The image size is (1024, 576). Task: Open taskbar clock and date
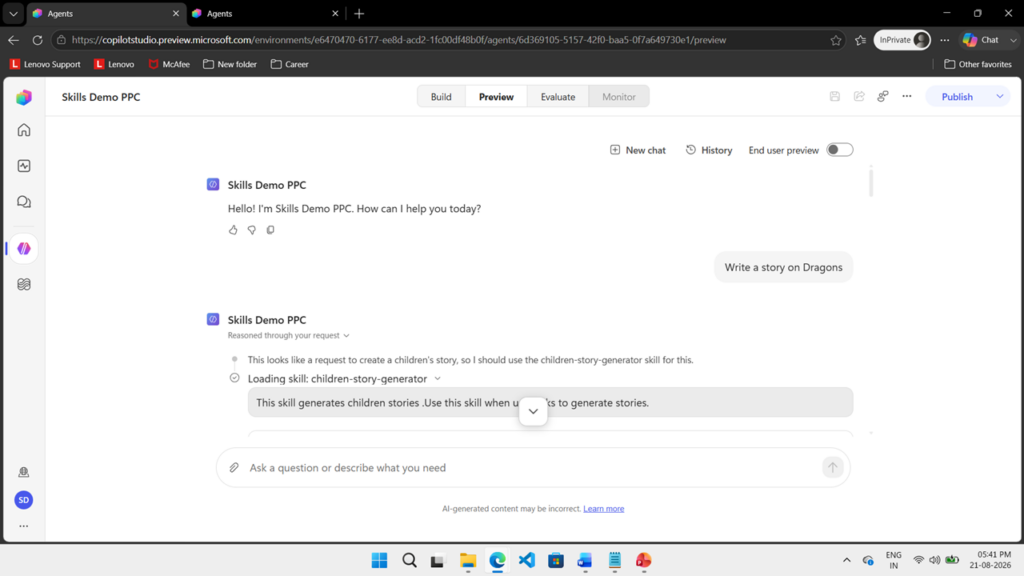tap(990, 560)
